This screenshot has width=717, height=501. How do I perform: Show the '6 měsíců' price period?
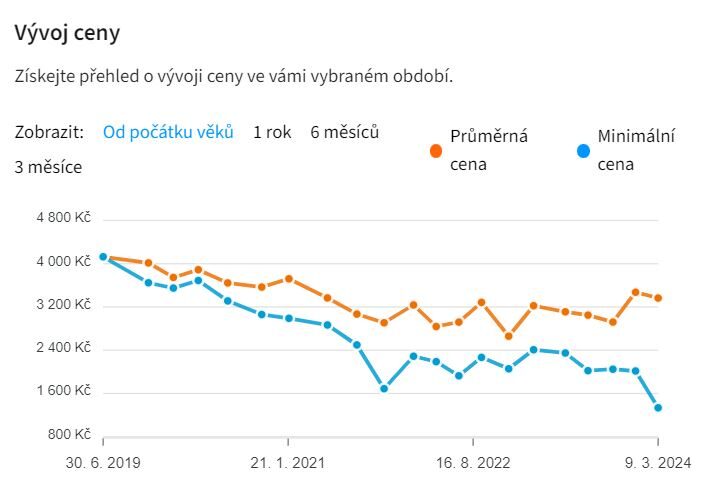[x=344, y=132]
